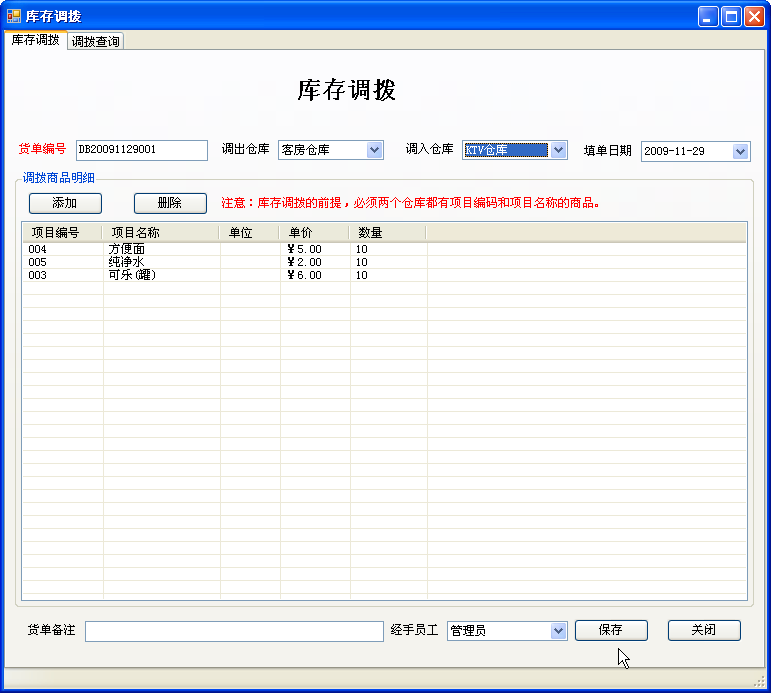Viewport: 771px width, 693px height.
Task: Expand the 填单日期 date picker arrow
Action: coord(741,151)
